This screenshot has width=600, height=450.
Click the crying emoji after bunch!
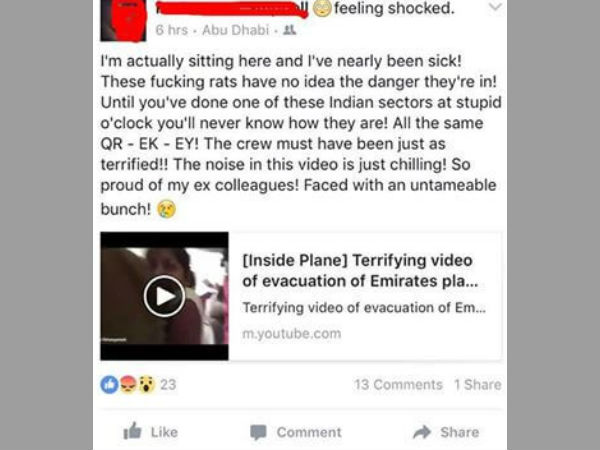[x=167, y=209]
